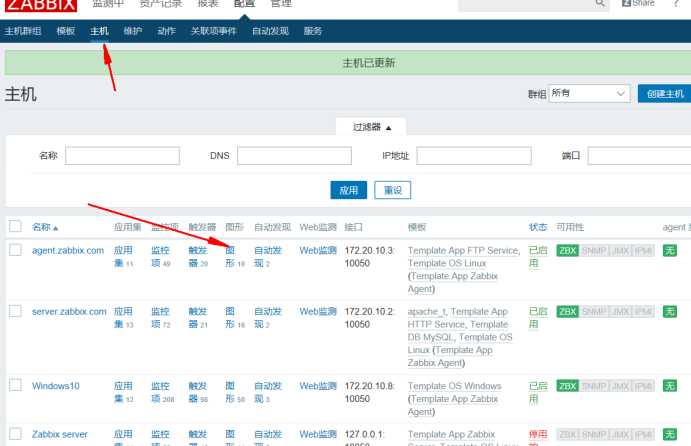691x446 pixels.
Task: Click the 端口 filter input field
Action: click(639, 156)
